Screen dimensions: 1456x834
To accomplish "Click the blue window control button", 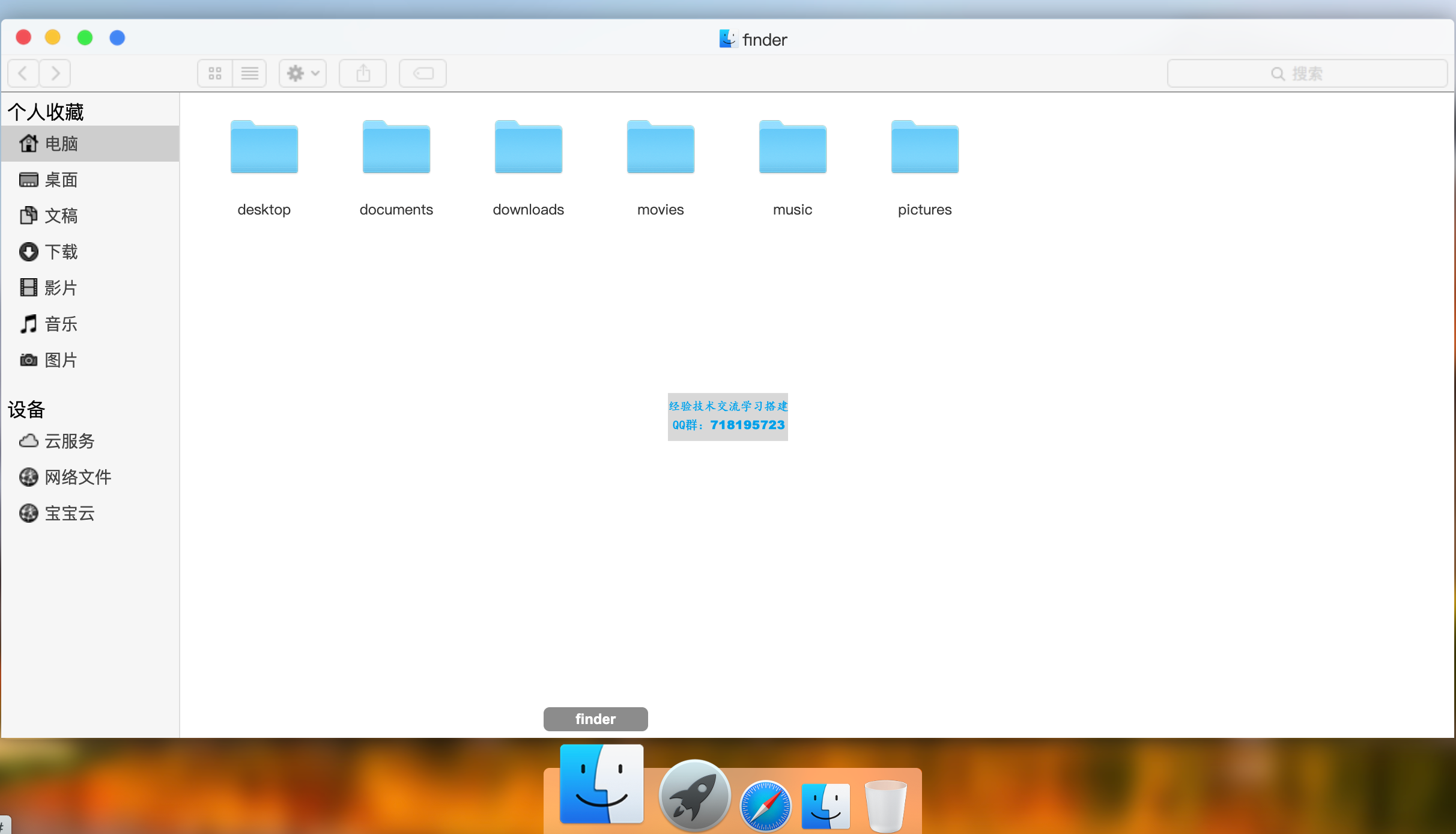I will (117, 38).
